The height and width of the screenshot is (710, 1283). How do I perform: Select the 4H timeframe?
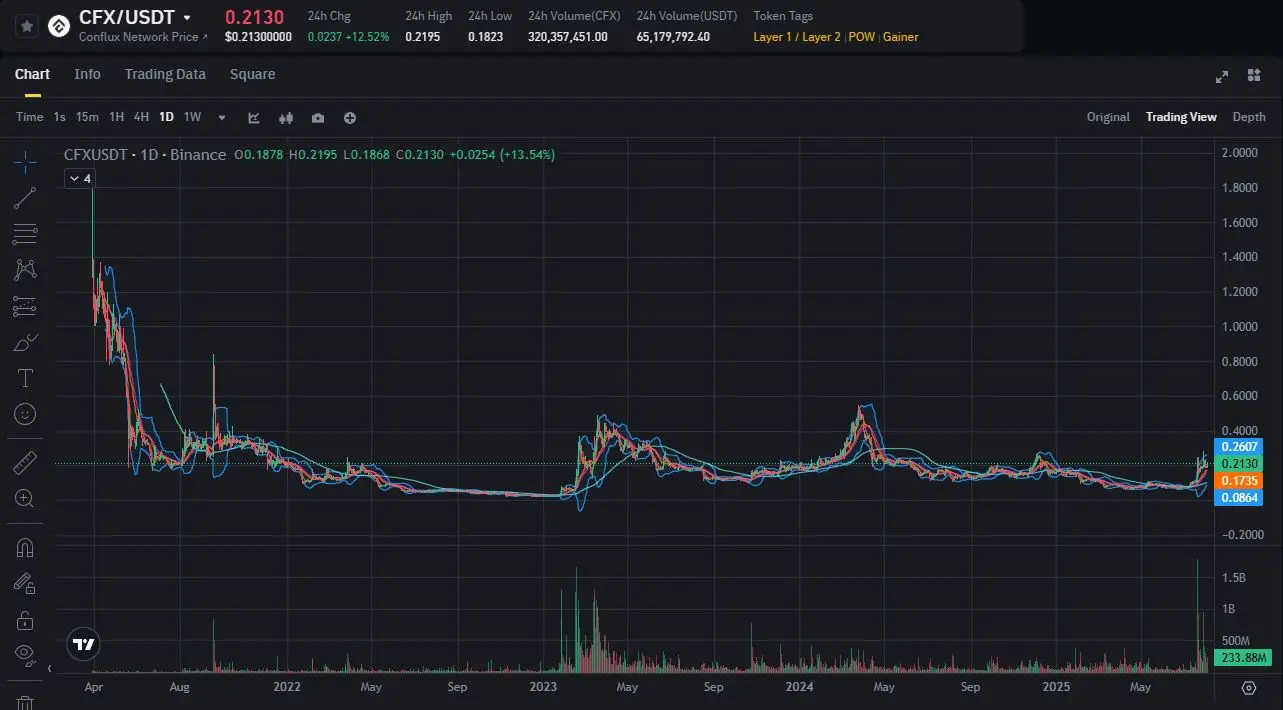[x=141, y=117]
